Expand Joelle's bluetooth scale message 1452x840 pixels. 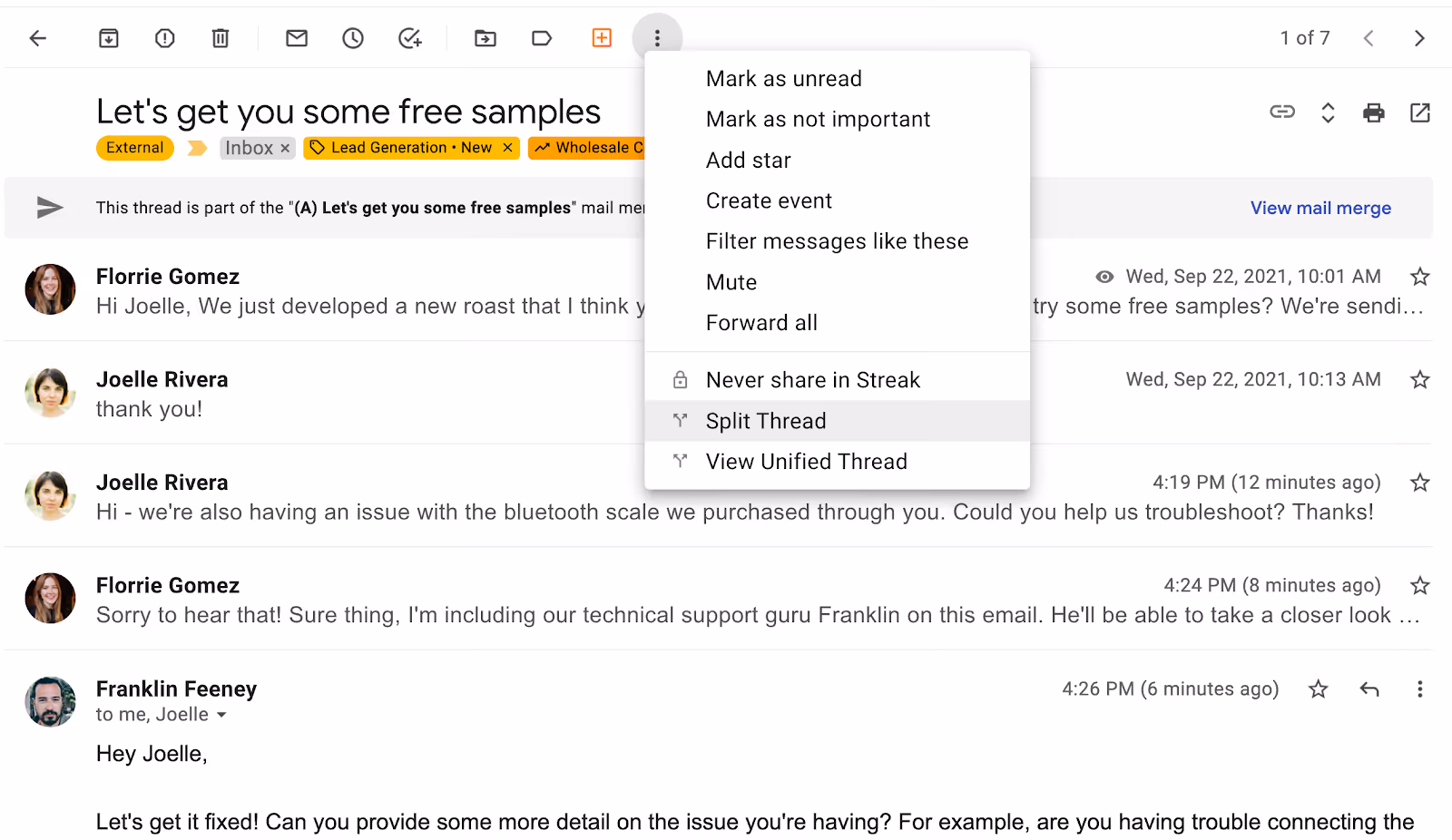[719, 495]
